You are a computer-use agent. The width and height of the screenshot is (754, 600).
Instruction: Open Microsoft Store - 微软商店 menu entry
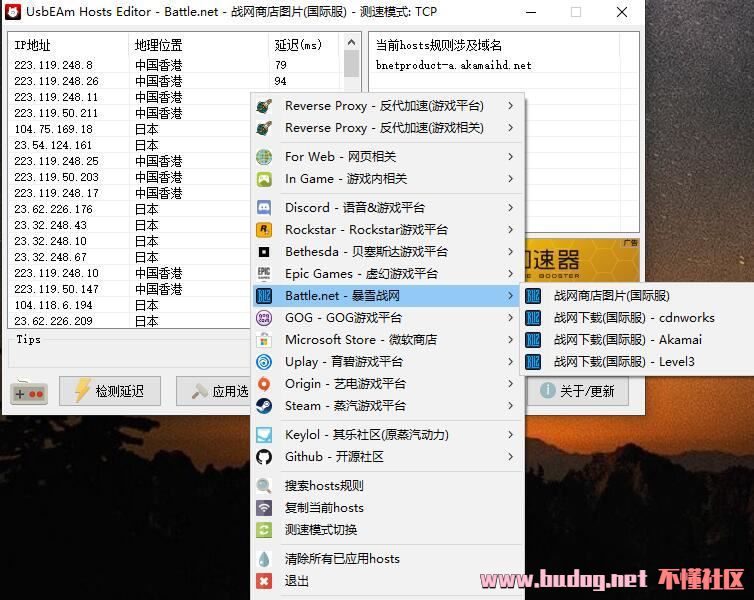point(386,340)
